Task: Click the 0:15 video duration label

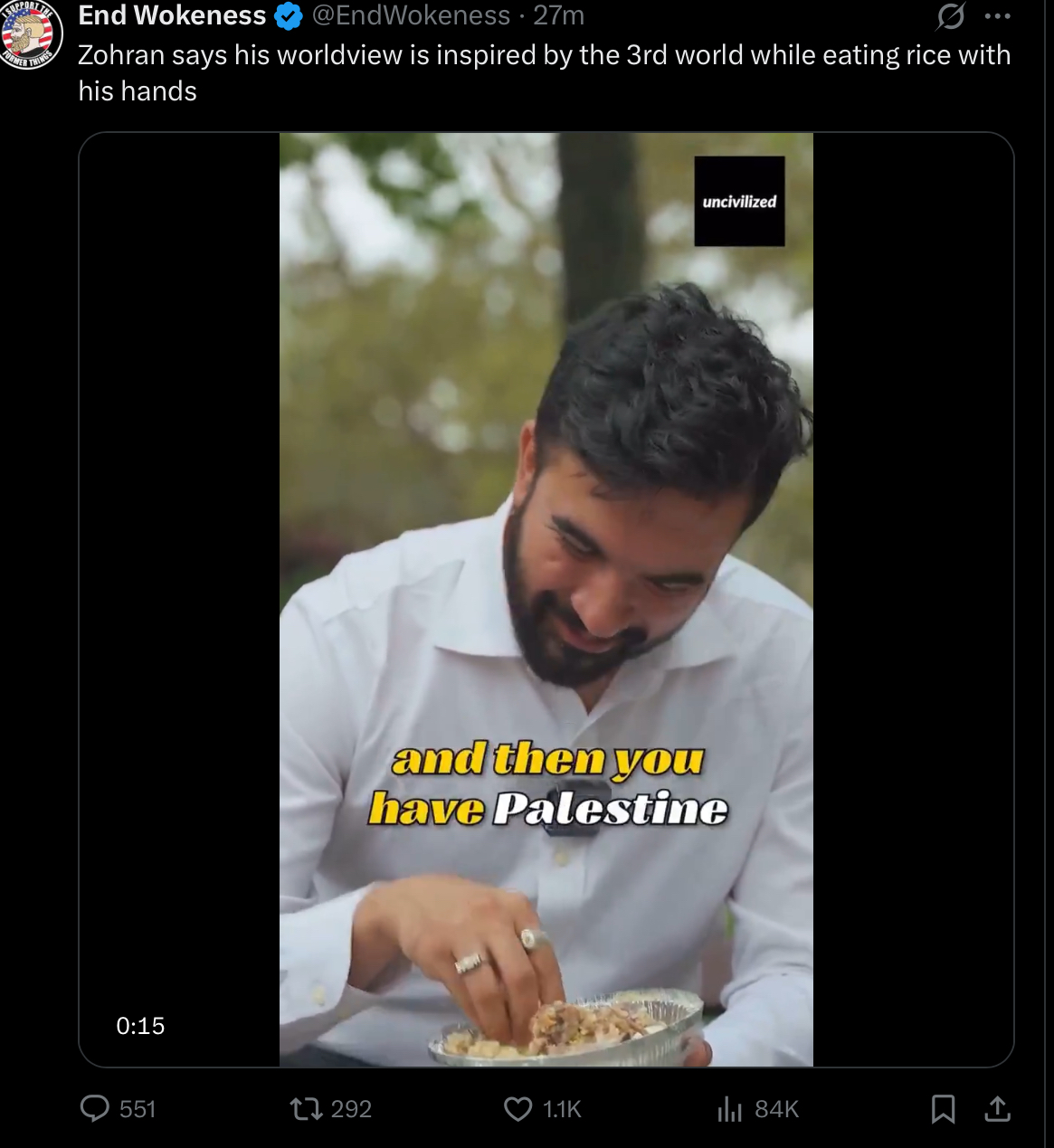Action: pos(140,1026)
